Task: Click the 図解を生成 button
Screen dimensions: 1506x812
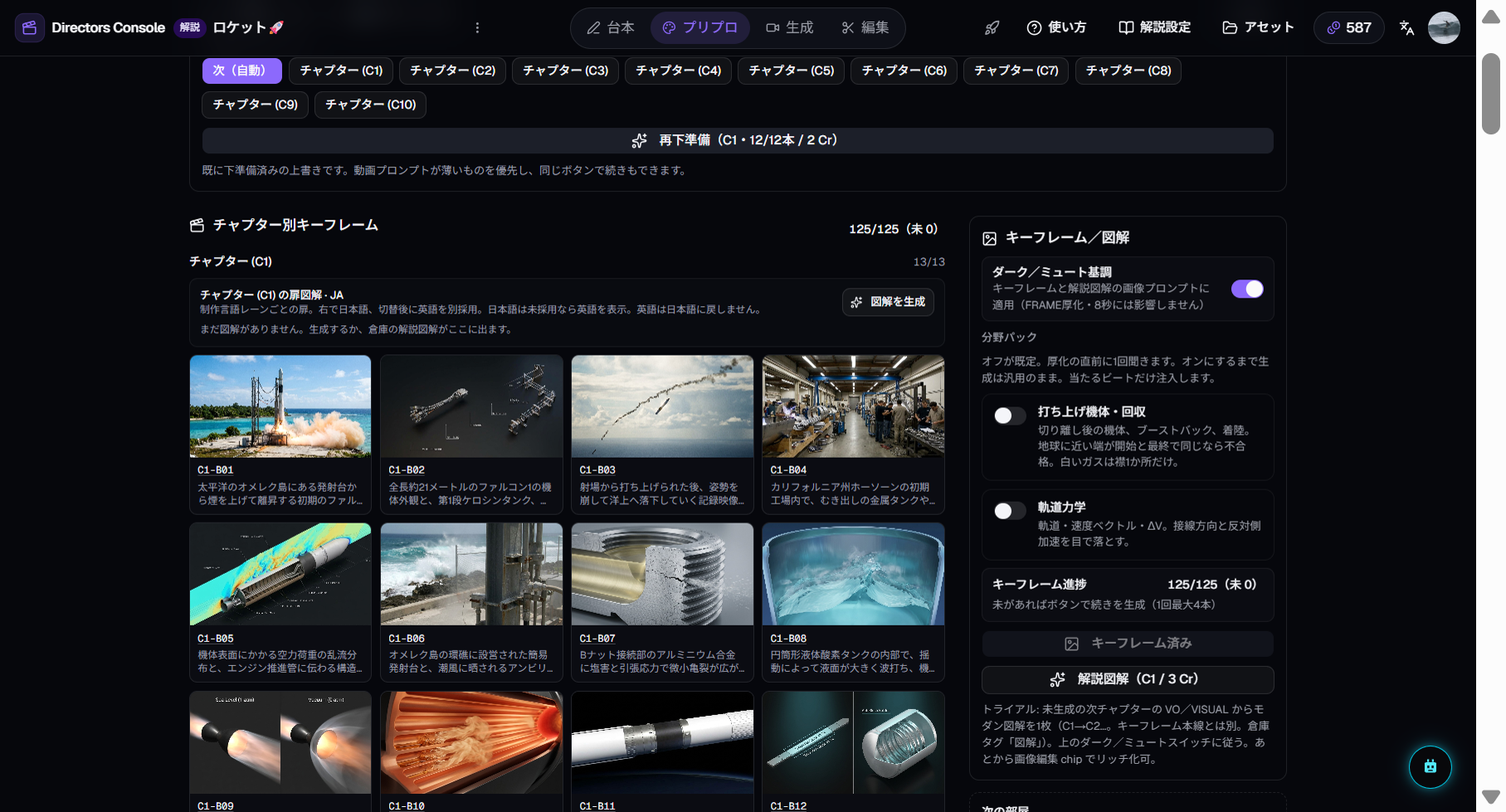Action: coord(888,302)
